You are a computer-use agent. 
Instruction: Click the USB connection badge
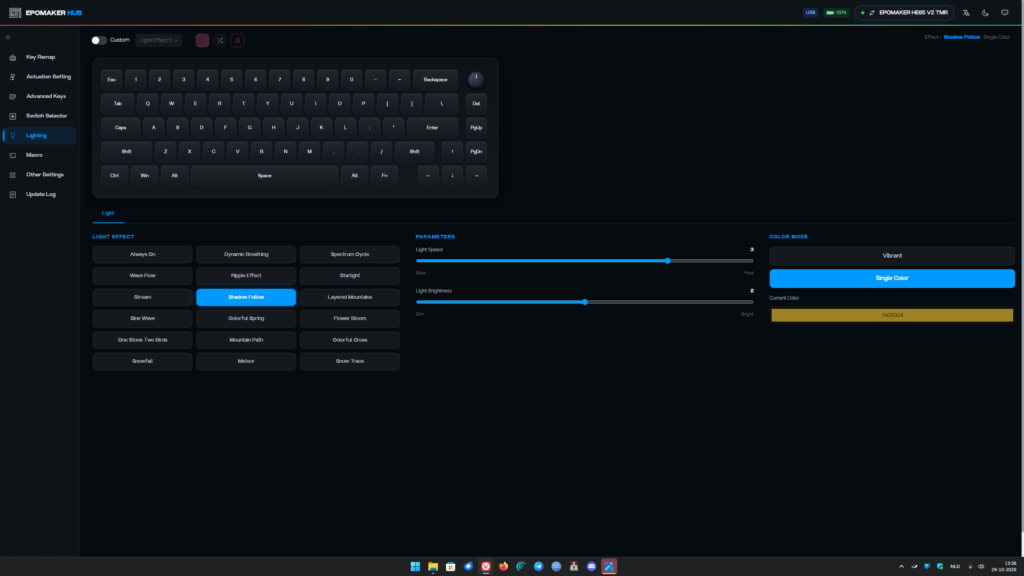click(x=810, y=12)
